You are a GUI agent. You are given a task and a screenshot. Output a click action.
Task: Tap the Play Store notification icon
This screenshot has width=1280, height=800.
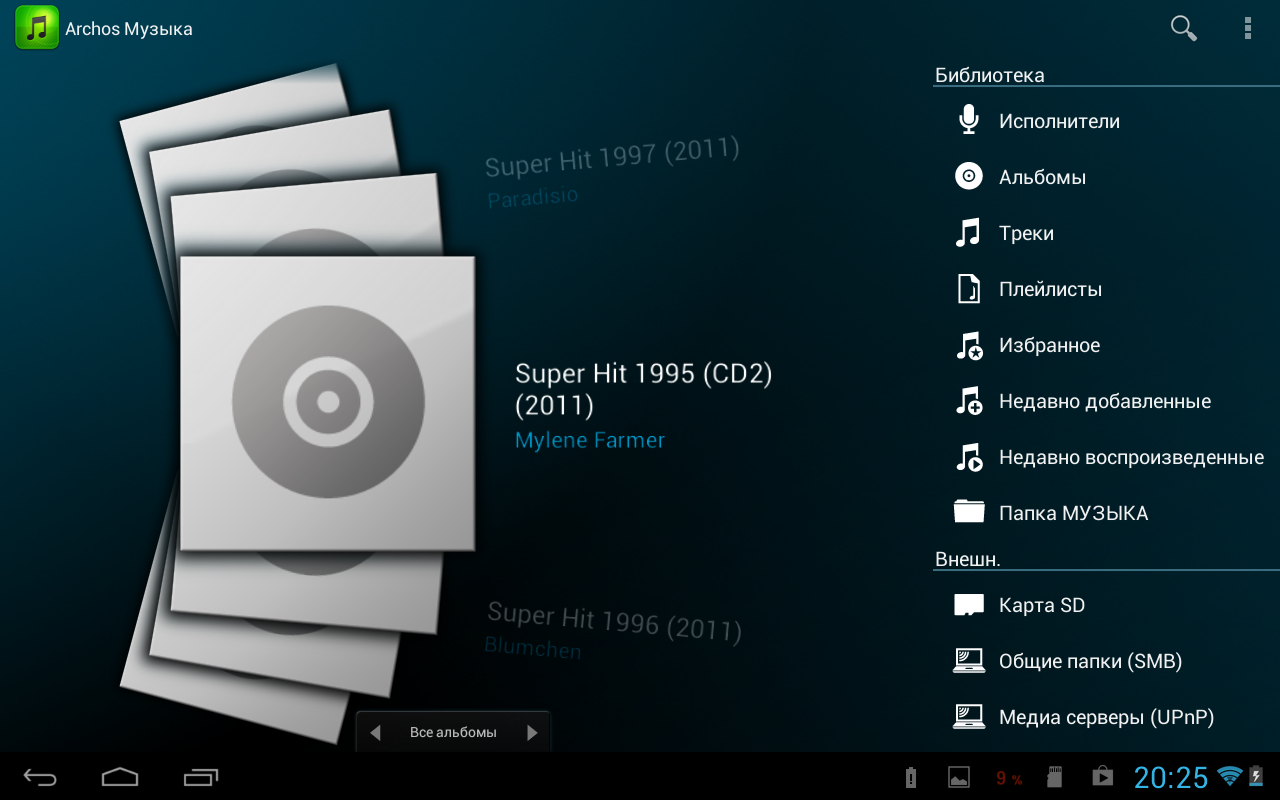pos(1101,777)
